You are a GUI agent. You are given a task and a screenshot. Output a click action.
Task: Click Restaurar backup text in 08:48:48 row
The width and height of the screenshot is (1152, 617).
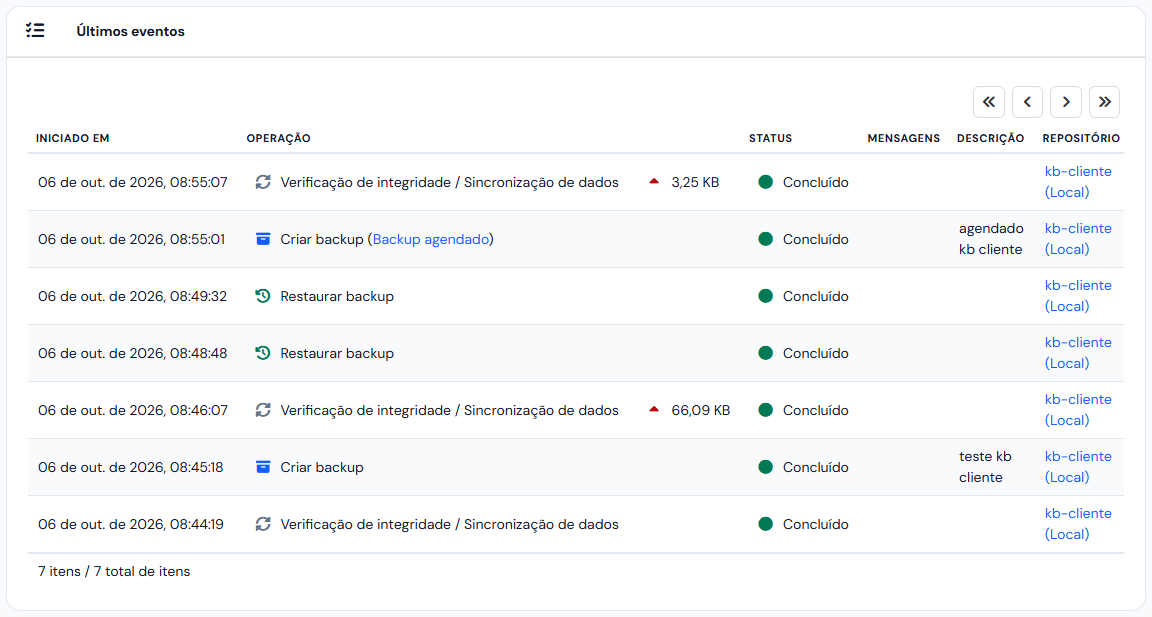(337, 353)
